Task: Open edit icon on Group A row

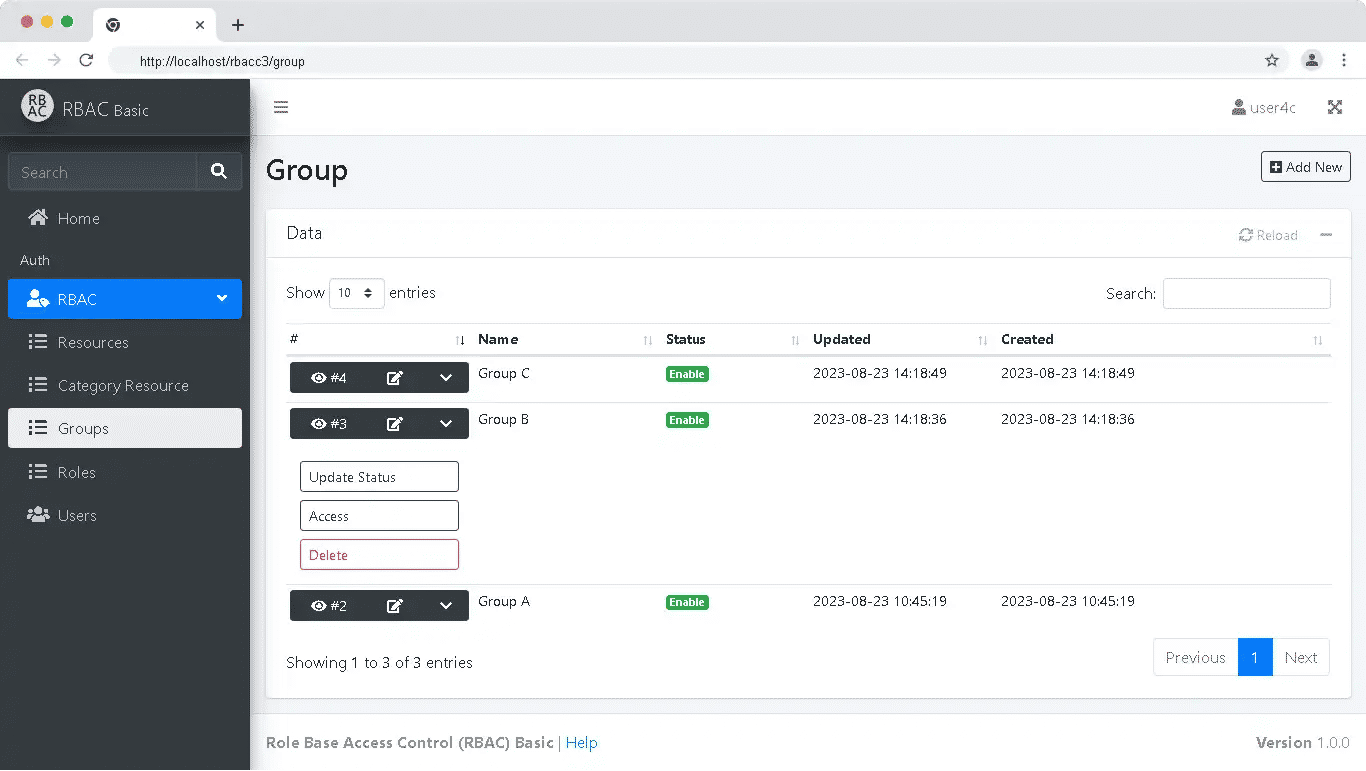Action: tap(395, 606)
